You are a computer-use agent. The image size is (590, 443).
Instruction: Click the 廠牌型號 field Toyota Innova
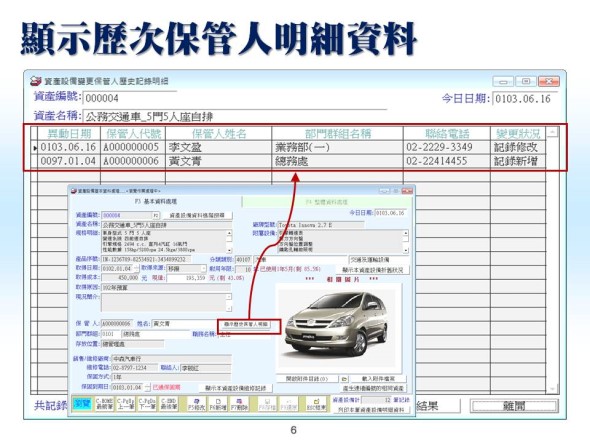point(321,225)
